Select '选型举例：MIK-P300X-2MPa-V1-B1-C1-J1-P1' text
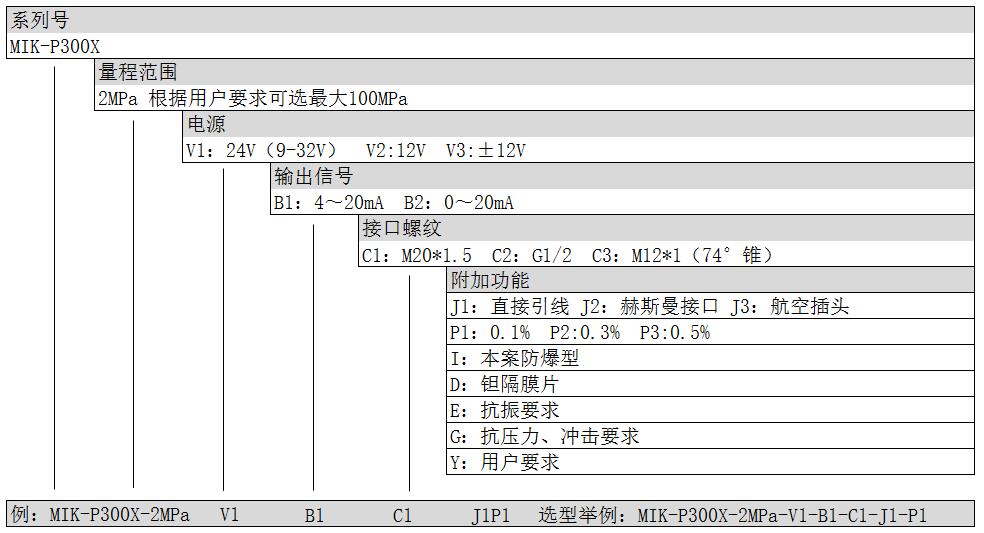This screenshot has height=533, width=984. pyautogui.click(x=732, y=515)
